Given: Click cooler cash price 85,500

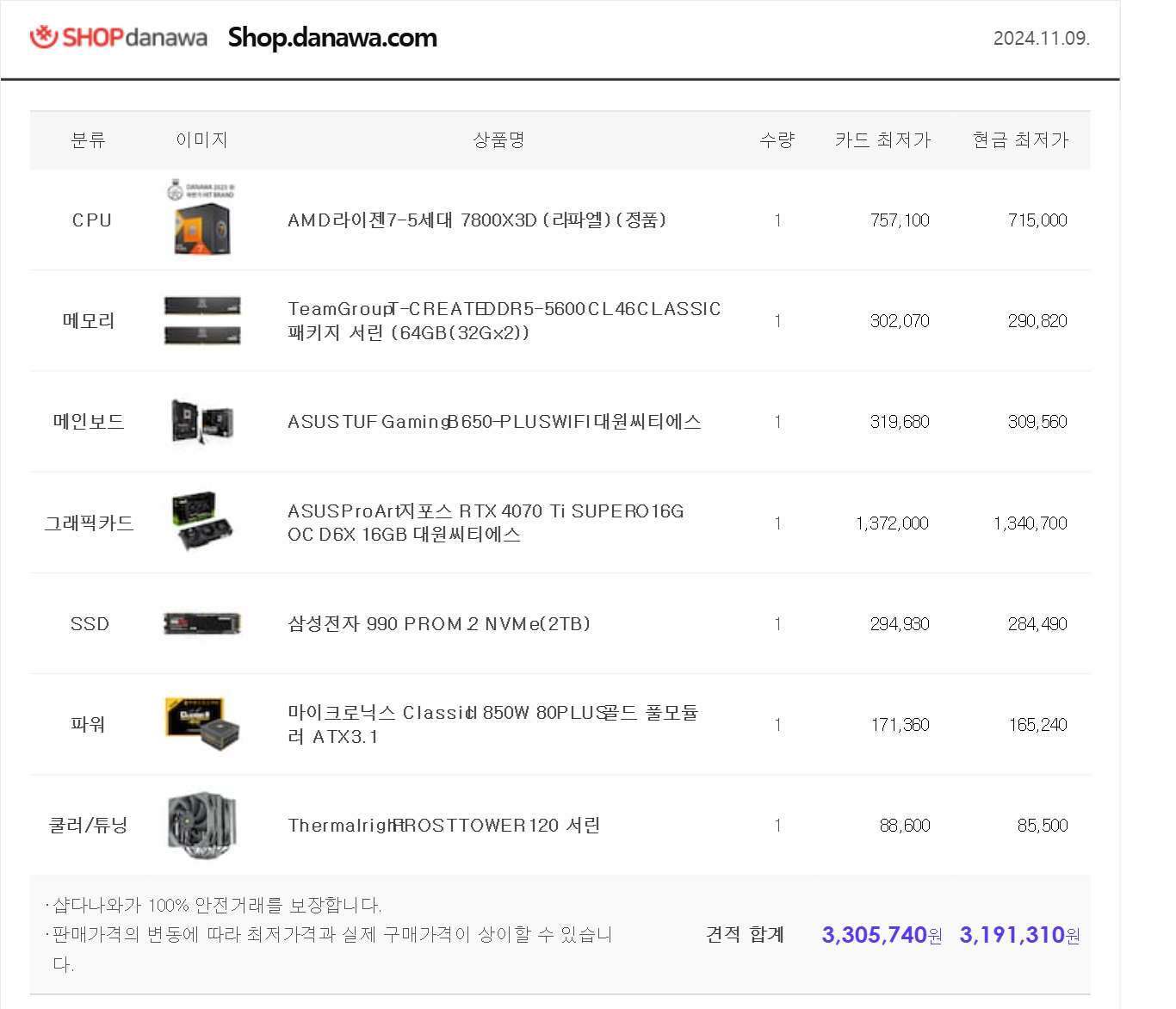Looking at the screenshot, I should [x=1043, y=826].
